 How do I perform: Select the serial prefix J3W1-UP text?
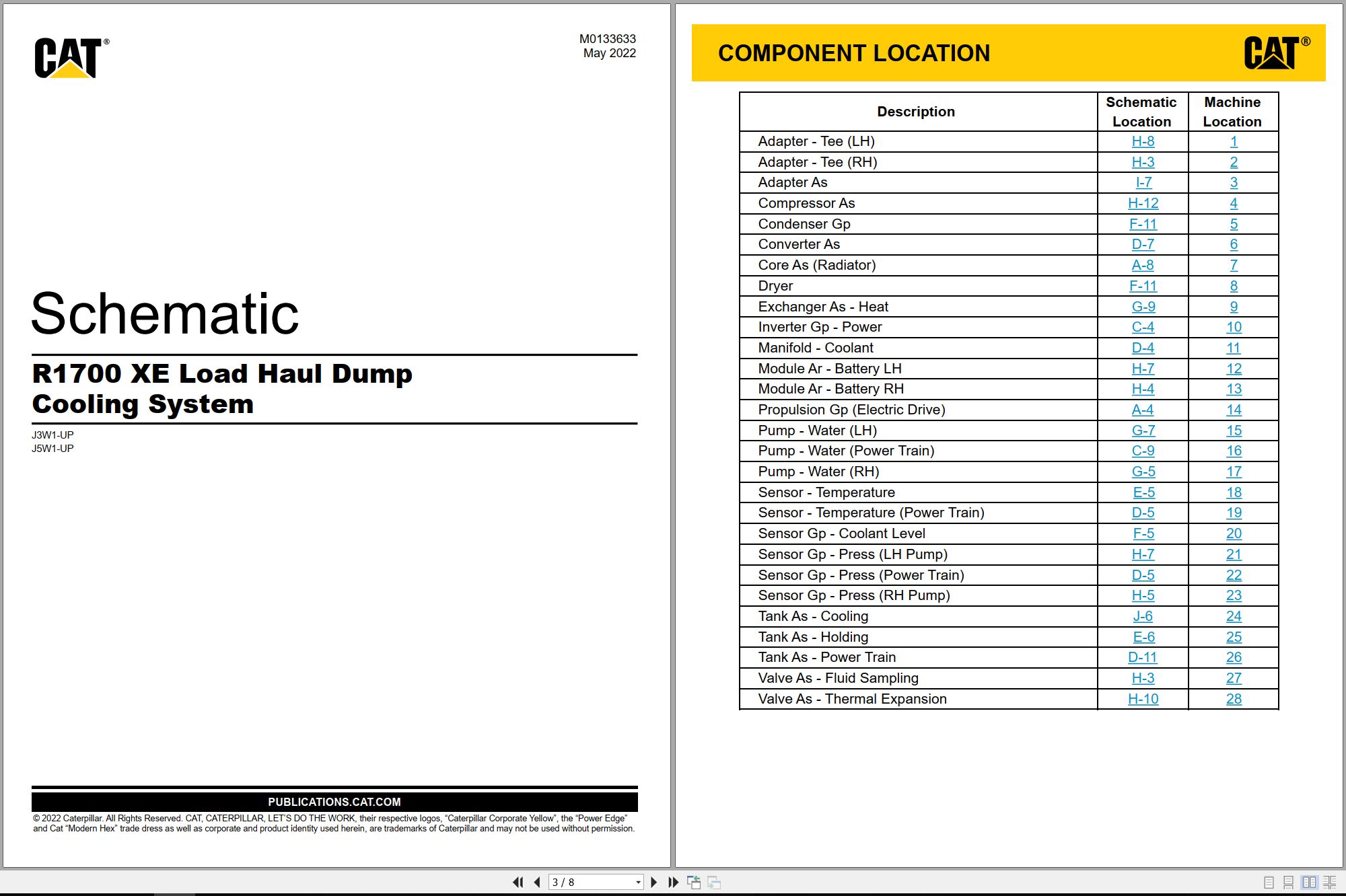pos(52,435)
